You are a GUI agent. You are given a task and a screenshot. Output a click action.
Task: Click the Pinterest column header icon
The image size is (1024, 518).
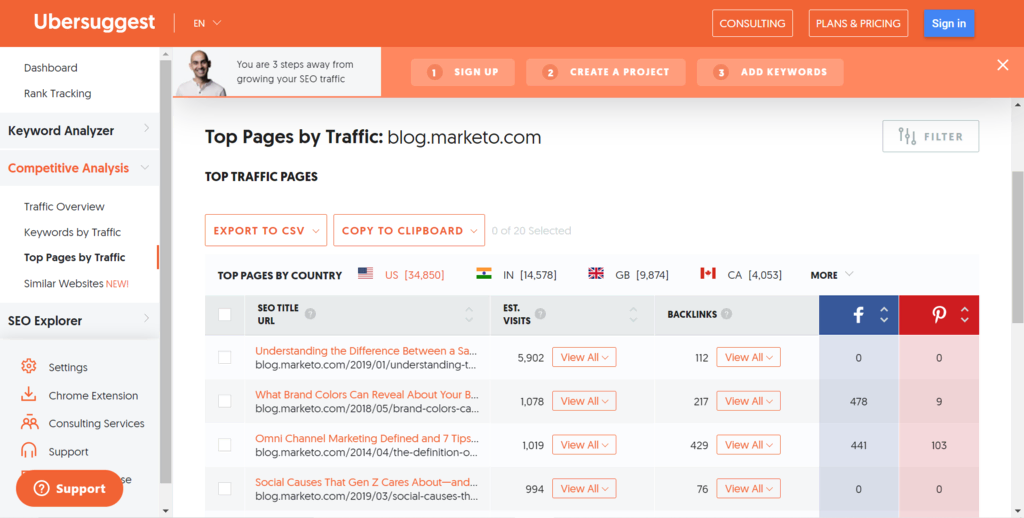click(939, 315)
